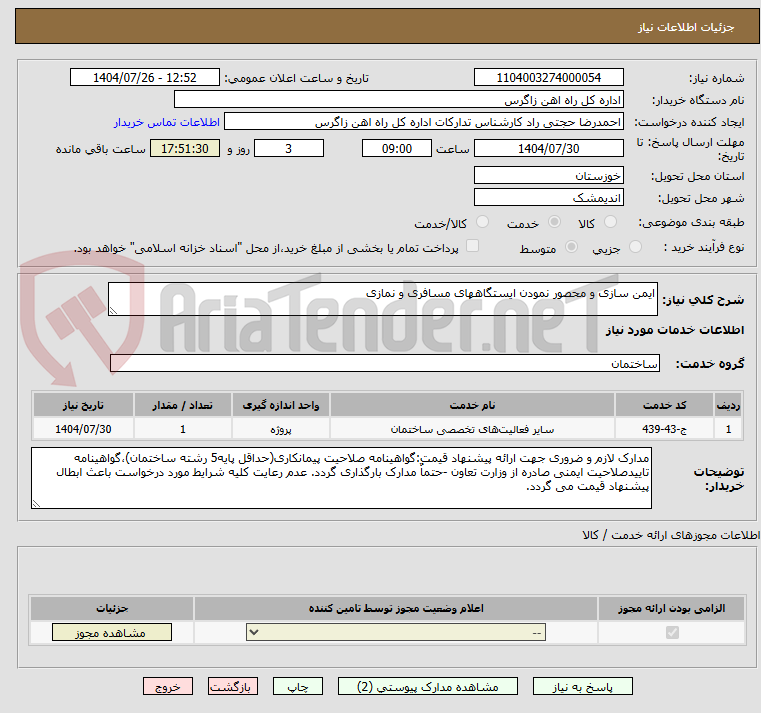
Task: Click the city field اندیمشک
Action: [x=548, y=198]
